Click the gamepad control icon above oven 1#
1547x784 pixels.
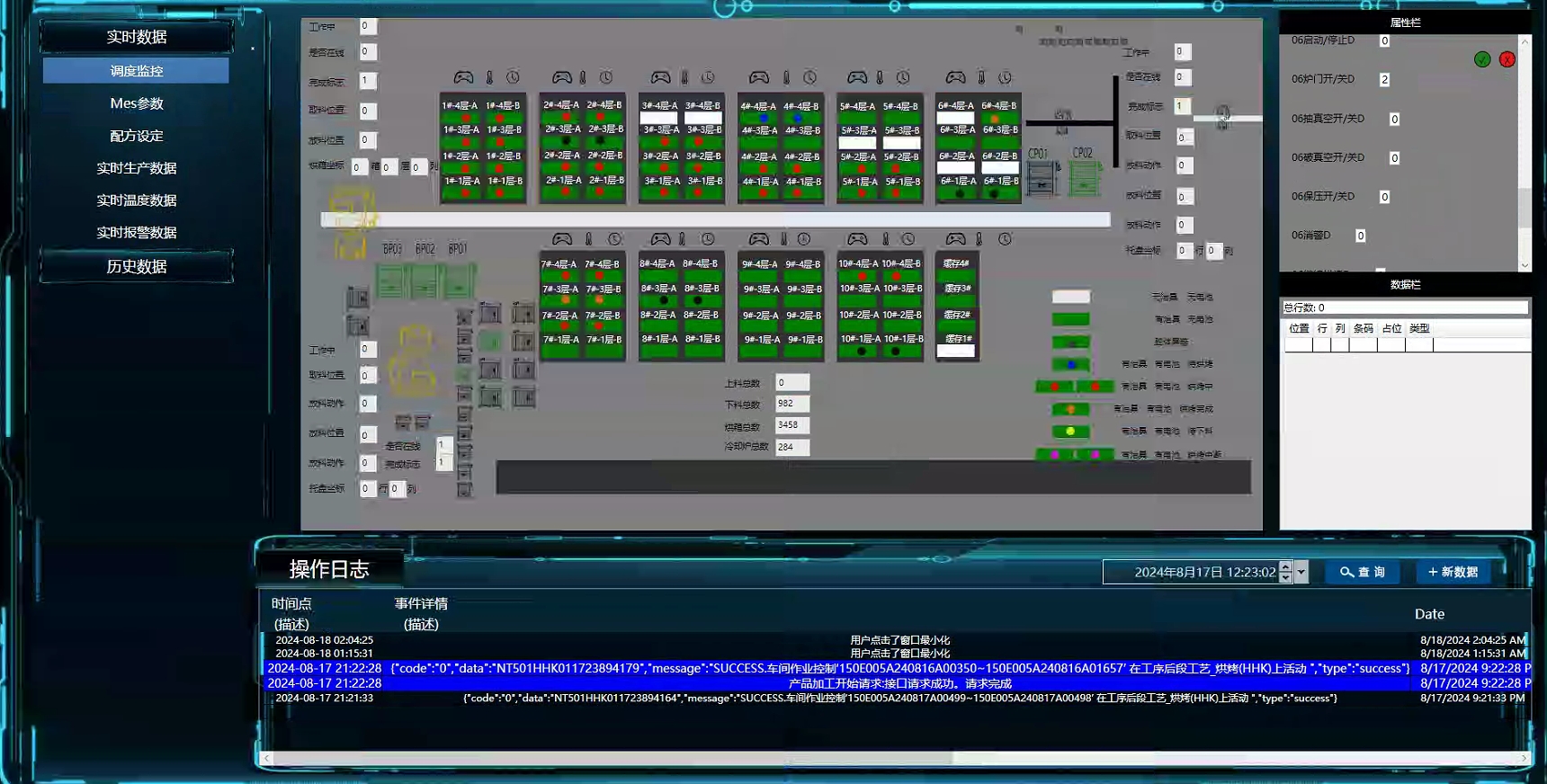click(463, 77)
